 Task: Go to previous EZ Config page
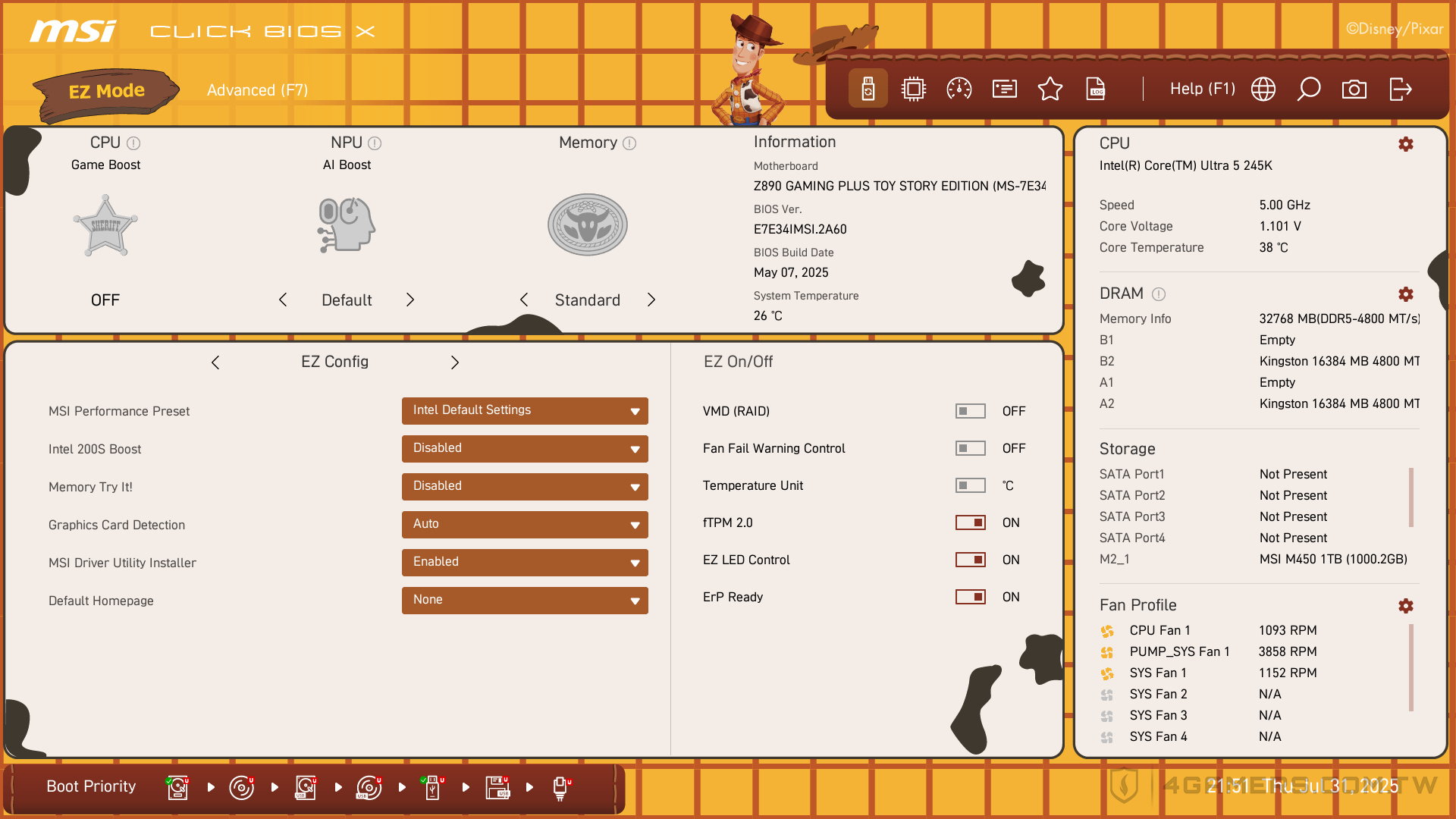click(x=215, y=362)
